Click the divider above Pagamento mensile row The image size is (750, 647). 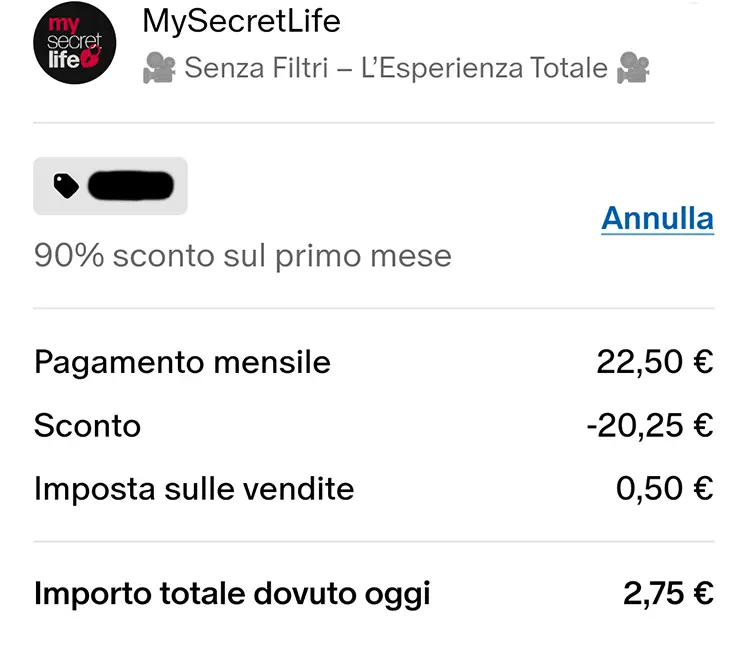tap(374, 309)
